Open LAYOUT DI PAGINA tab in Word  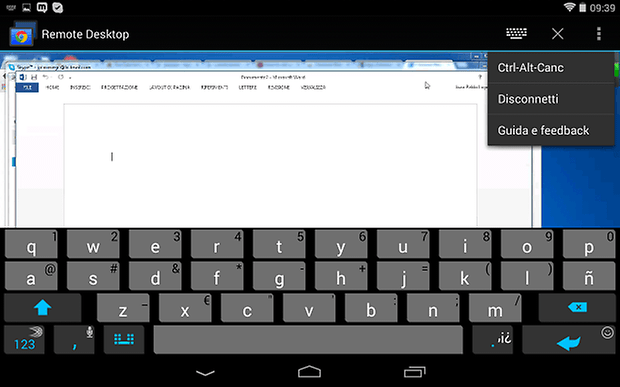(x=169, y=87)
